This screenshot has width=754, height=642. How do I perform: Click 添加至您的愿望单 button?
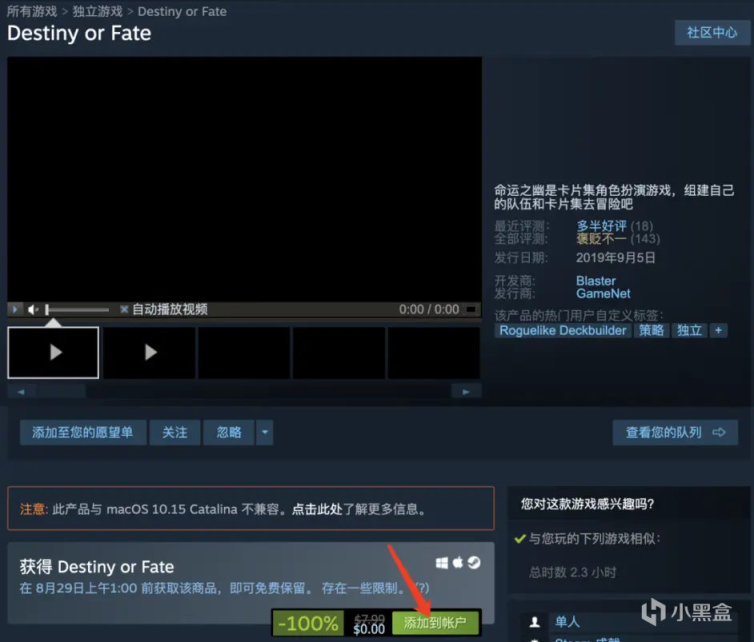pyautogui.click(x=83, y=432)
